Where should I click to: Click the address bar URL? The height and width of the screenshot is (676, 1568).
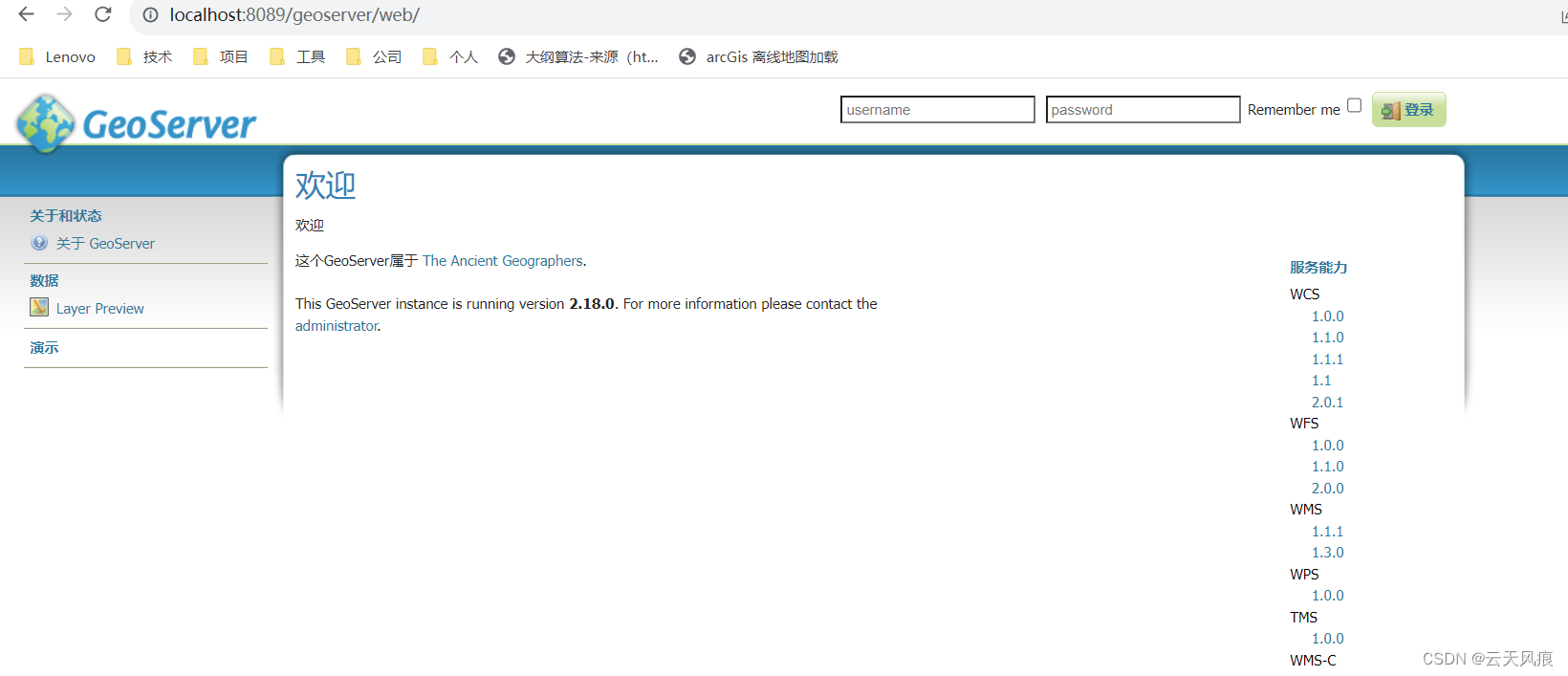coord(294,15)
